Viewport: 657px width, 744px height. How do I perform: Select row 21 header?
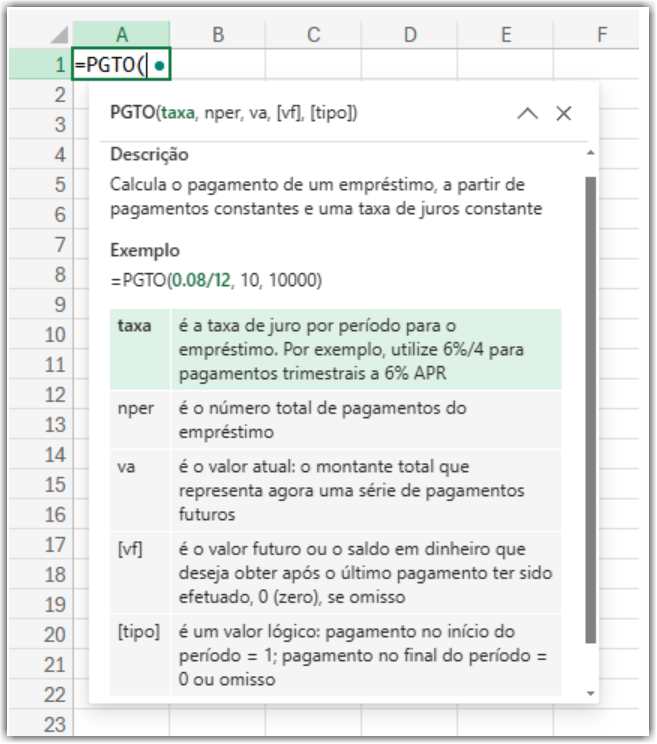pos(41,664)
